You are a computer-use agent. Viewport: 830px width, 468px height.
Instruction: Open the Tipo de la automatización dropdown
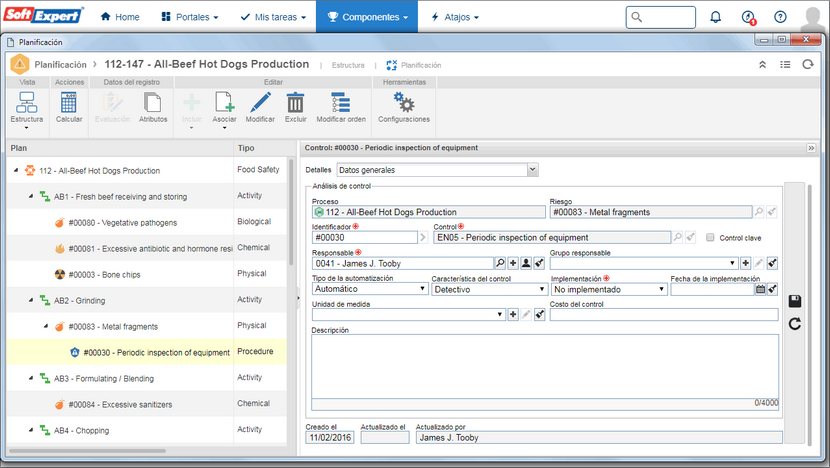[x=370, y=289]
